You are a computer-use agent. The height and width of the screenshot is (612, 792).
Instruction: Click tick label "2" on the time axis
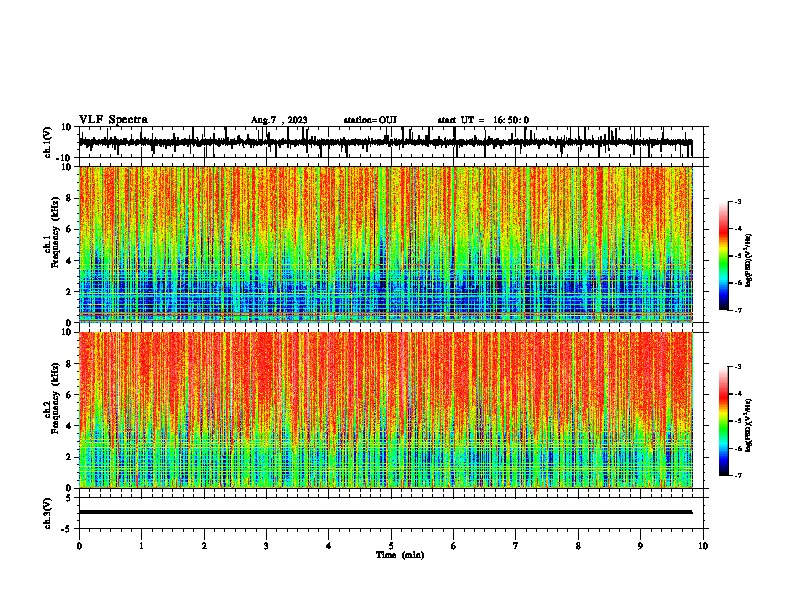pyautogui.click(x=204, y=546)
